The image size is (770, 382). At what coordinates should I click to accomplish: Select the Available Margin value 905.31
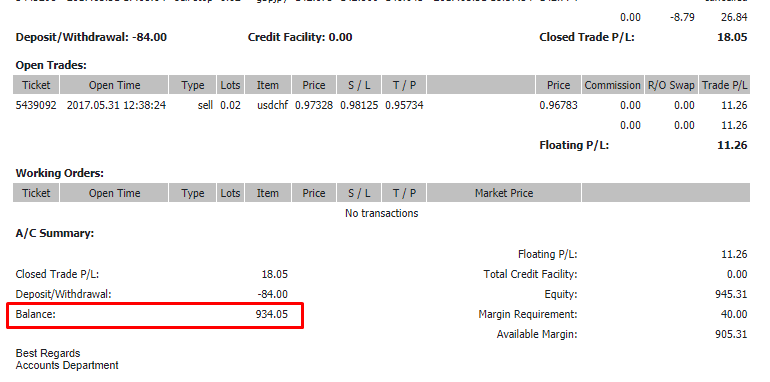[731, 334]
